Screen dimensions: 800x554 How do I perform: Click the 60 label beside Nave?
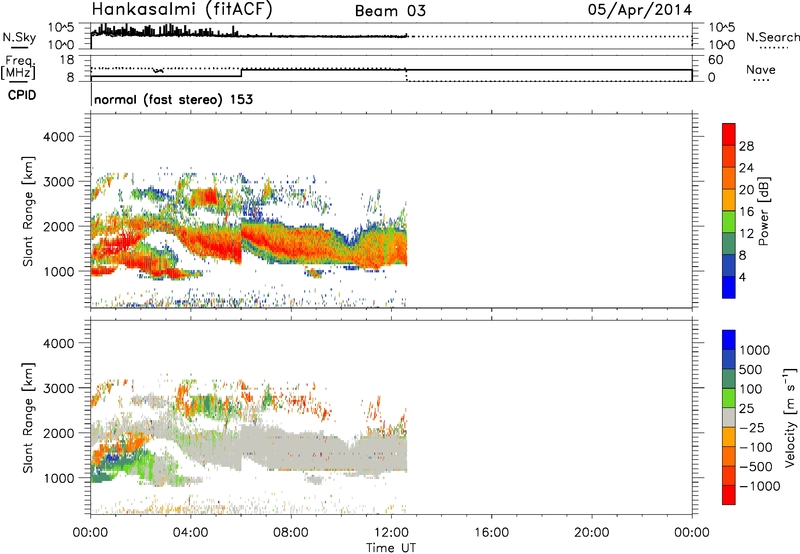[x=716, y=60]
